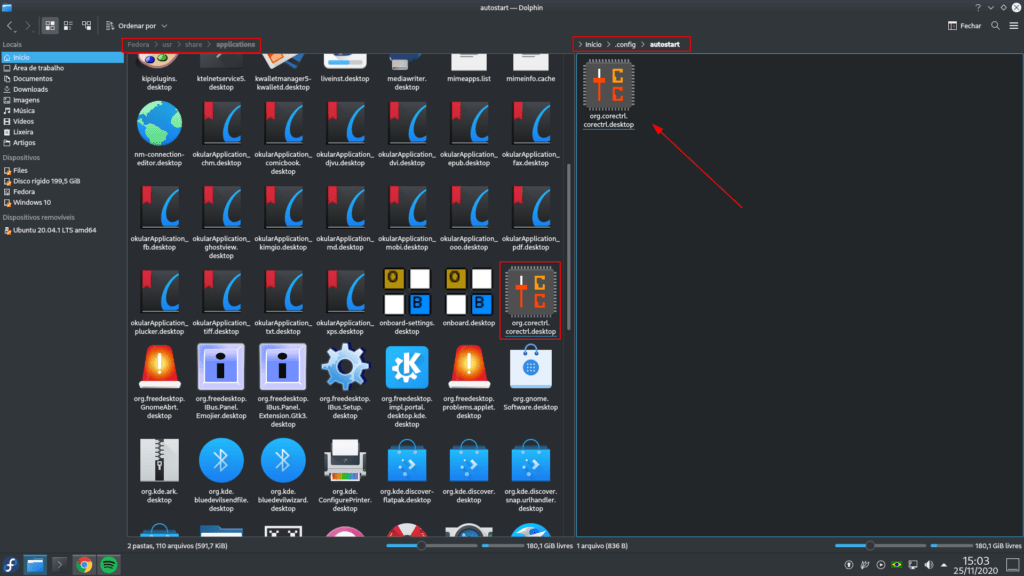Select onboard-settings.desktop file icon
Viewport: 1024px width, 576px height.
click(408, 293)
